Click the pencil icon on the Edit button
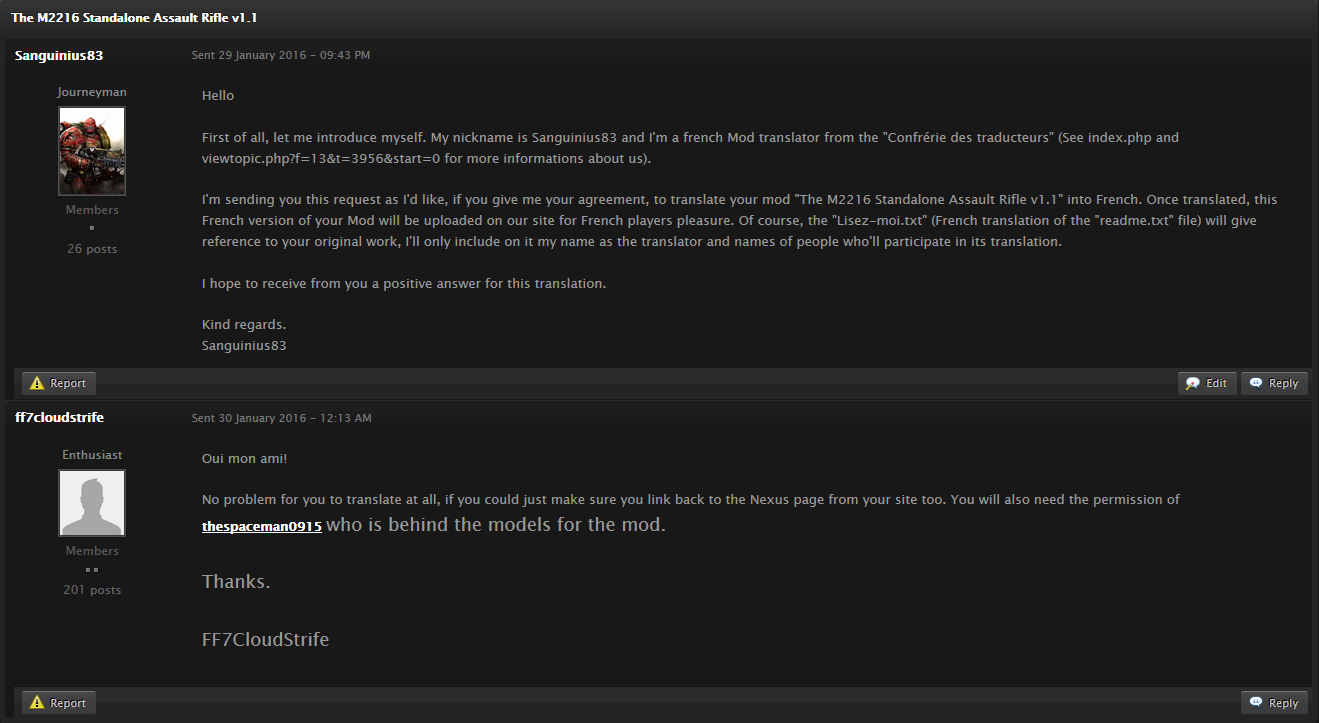Screen dimensions: 1319x723 click(x=1192, y=383)
